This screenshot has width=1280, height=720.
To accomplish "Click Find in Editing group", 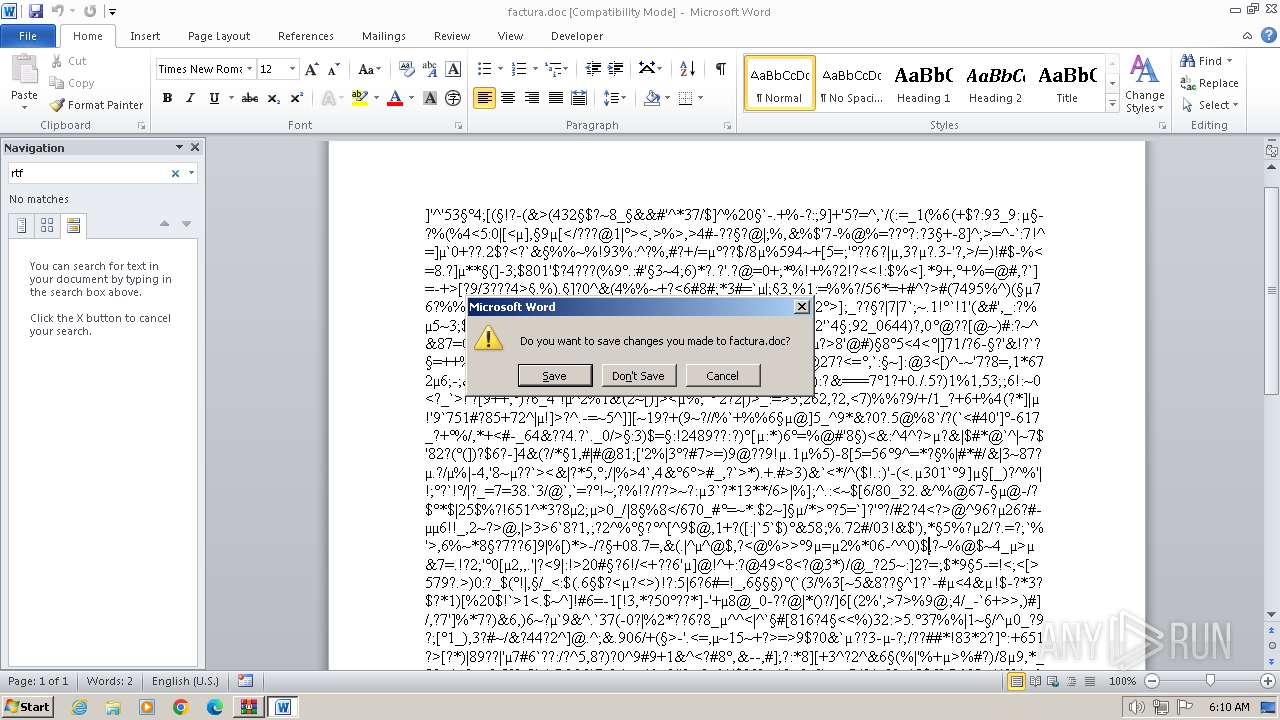I will pos(1203,61).
